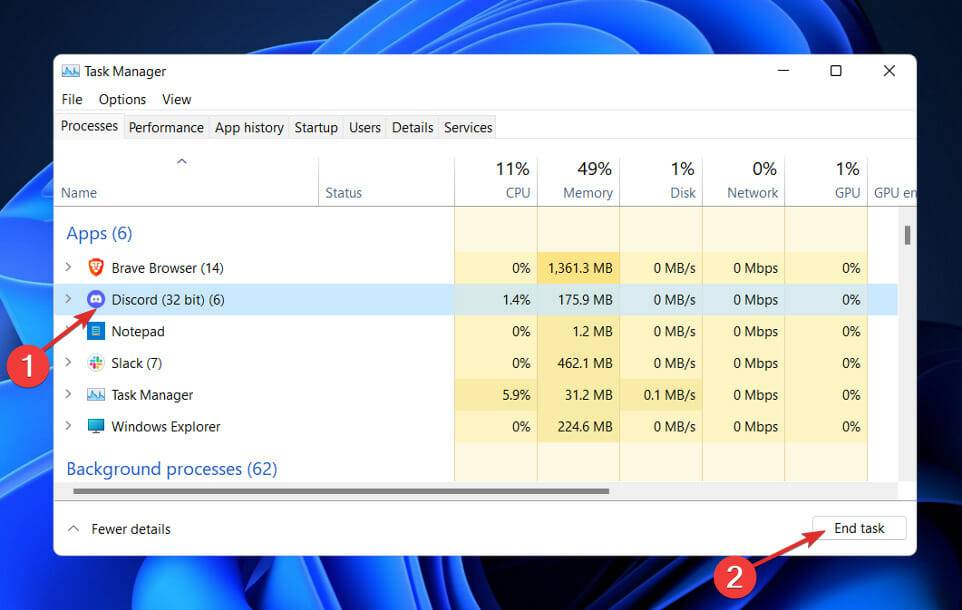Switch to the Performance tab
Image resolution: width=962 pixels, height=610 pixels.
coord(166,127)
